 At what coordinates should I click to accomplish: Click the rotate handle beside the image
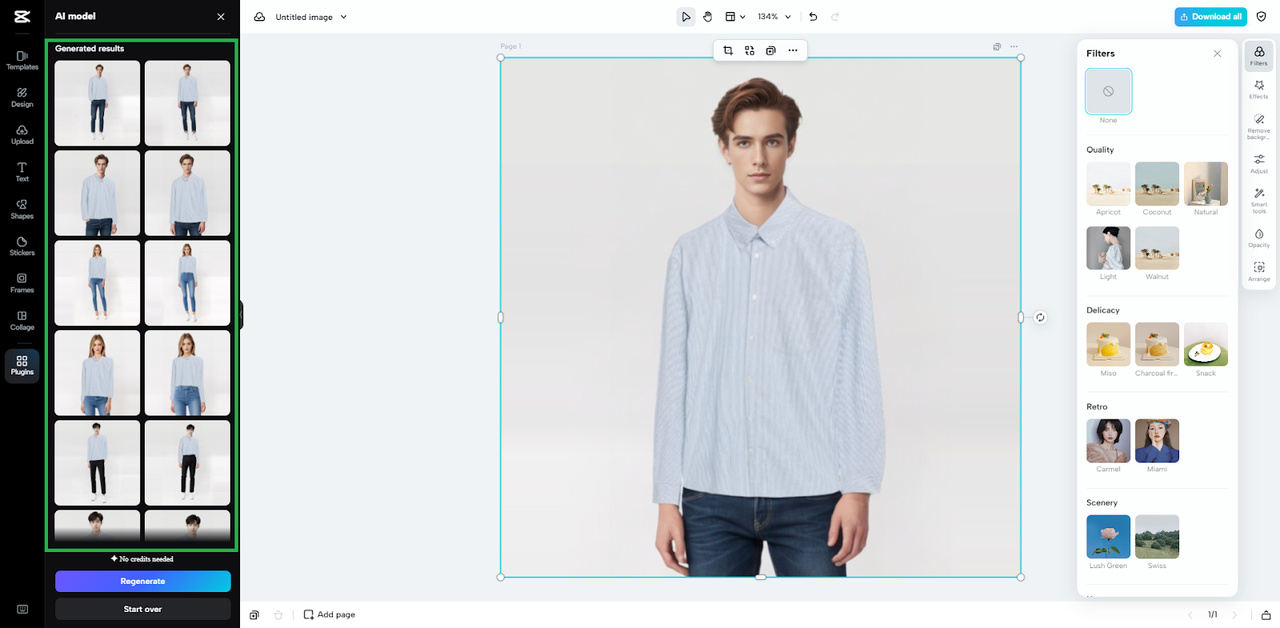click(1040, 317)
